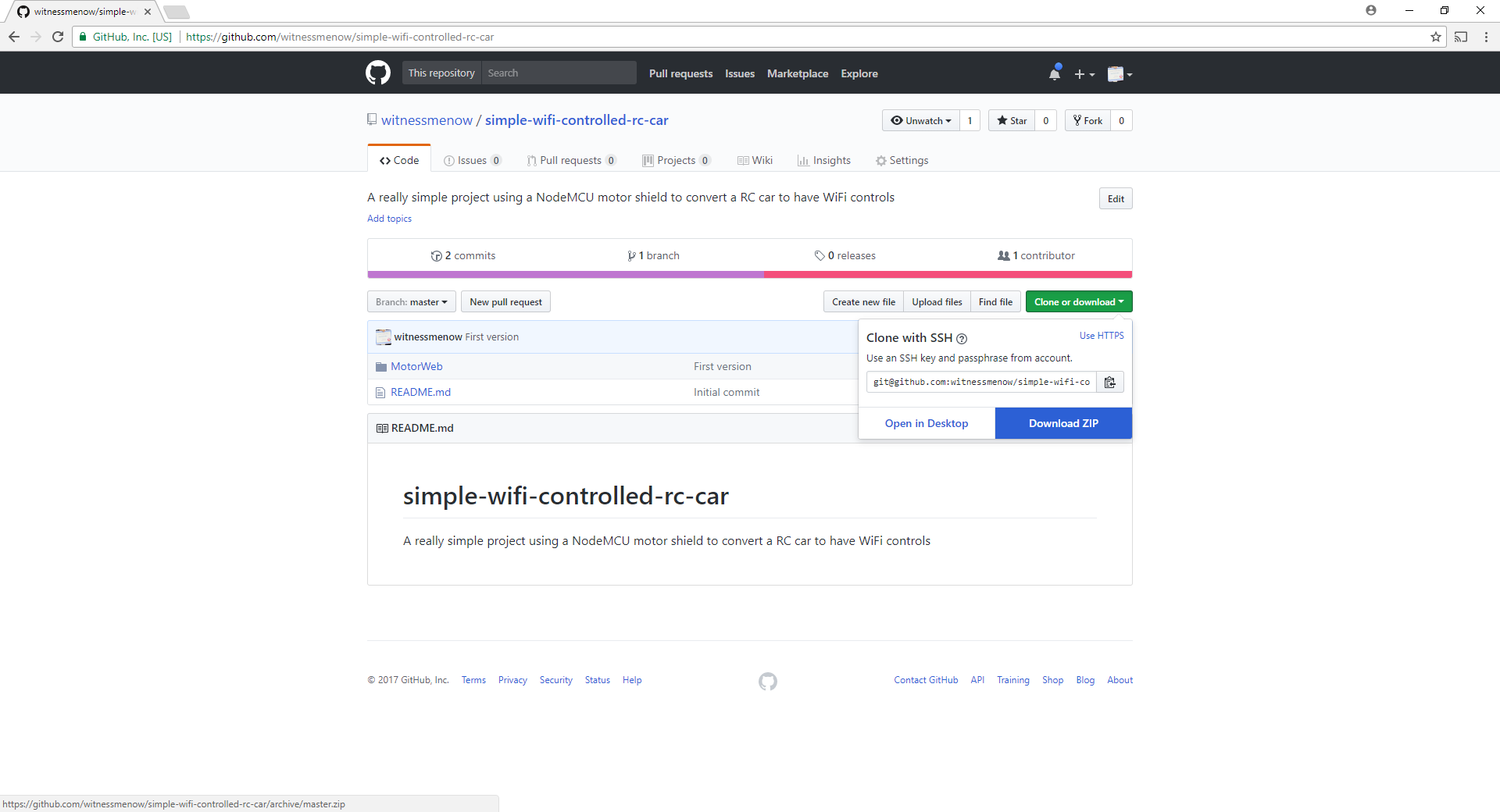View the Insights tab

[823, 160]
